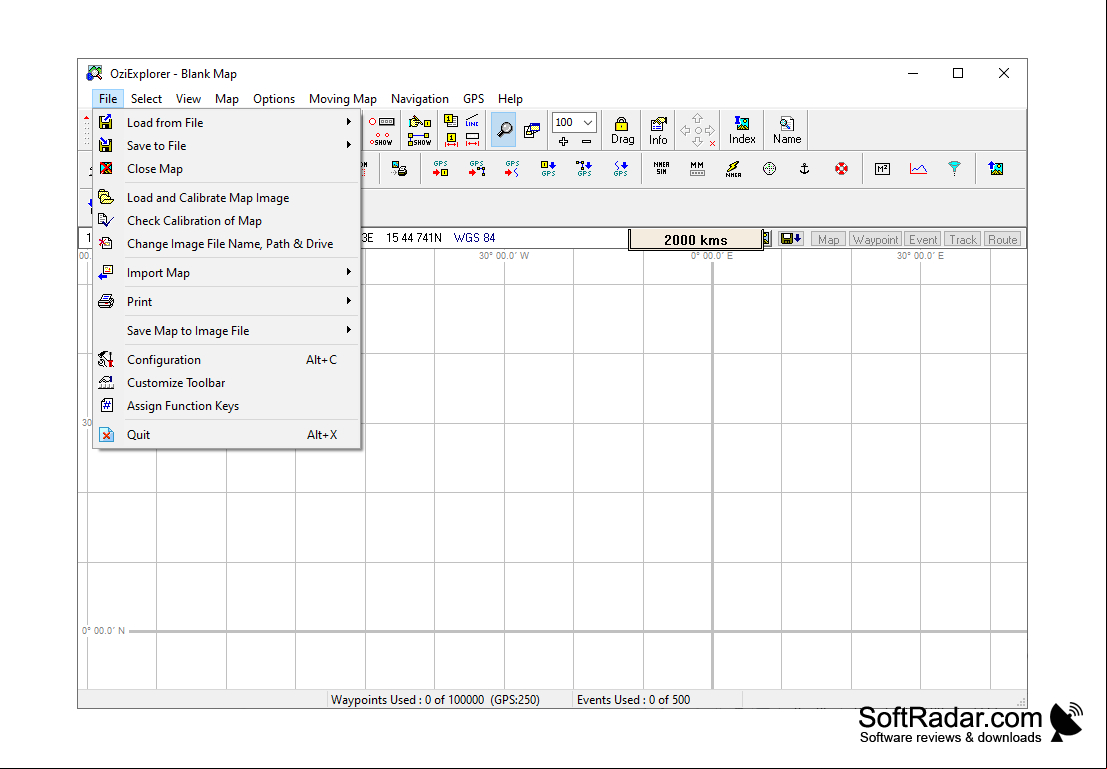The image size is (1107, 769).
Task: Open the File menu
Action: click(x=108, y=99)
